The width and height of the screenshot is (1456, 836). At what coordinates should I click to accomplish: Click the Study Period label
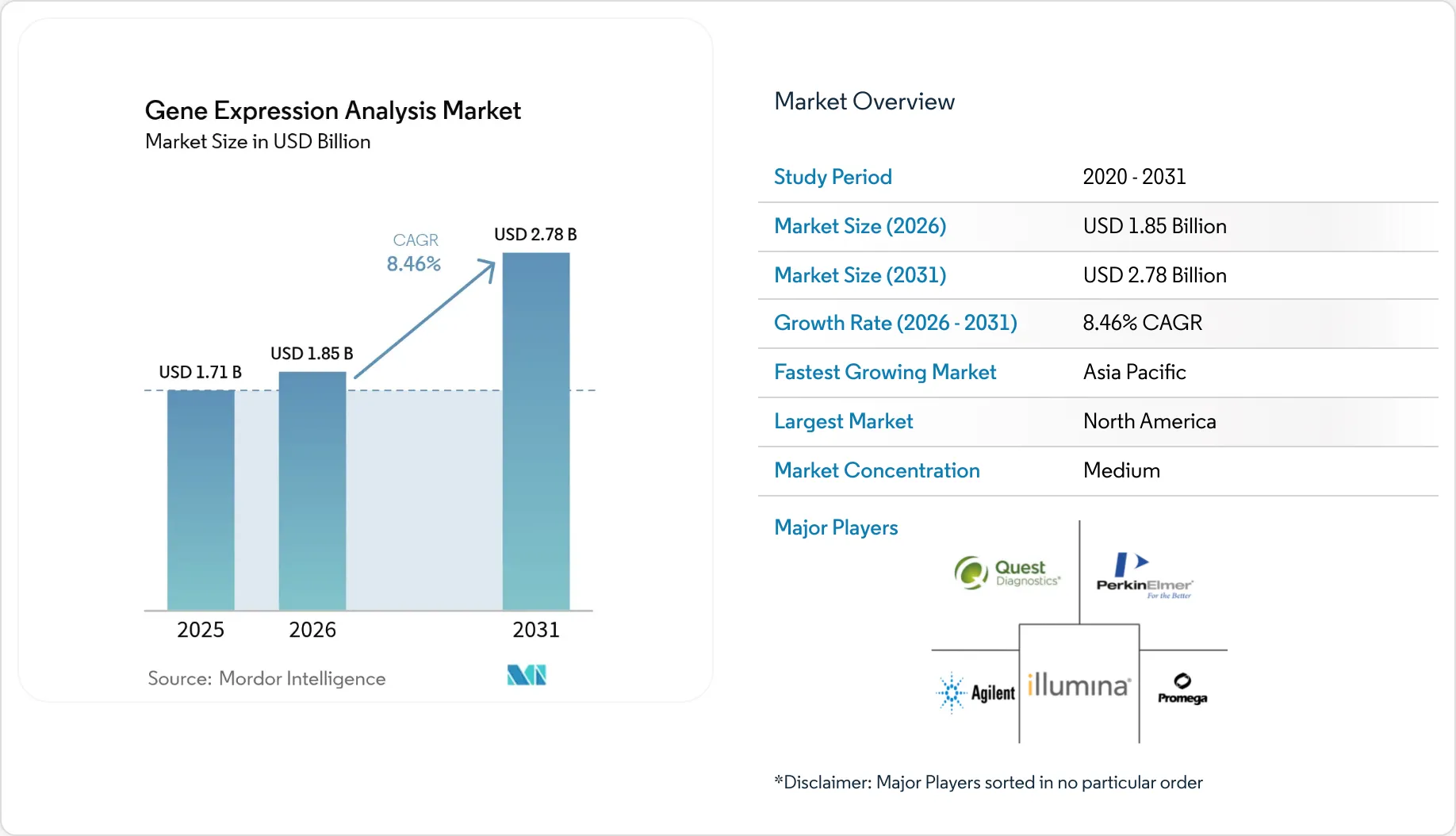[x=833, y=177]
